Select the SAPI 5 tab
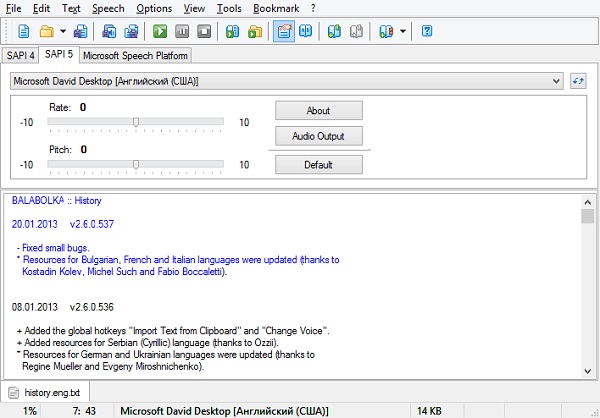600x418 pixels. pos(59,54)
